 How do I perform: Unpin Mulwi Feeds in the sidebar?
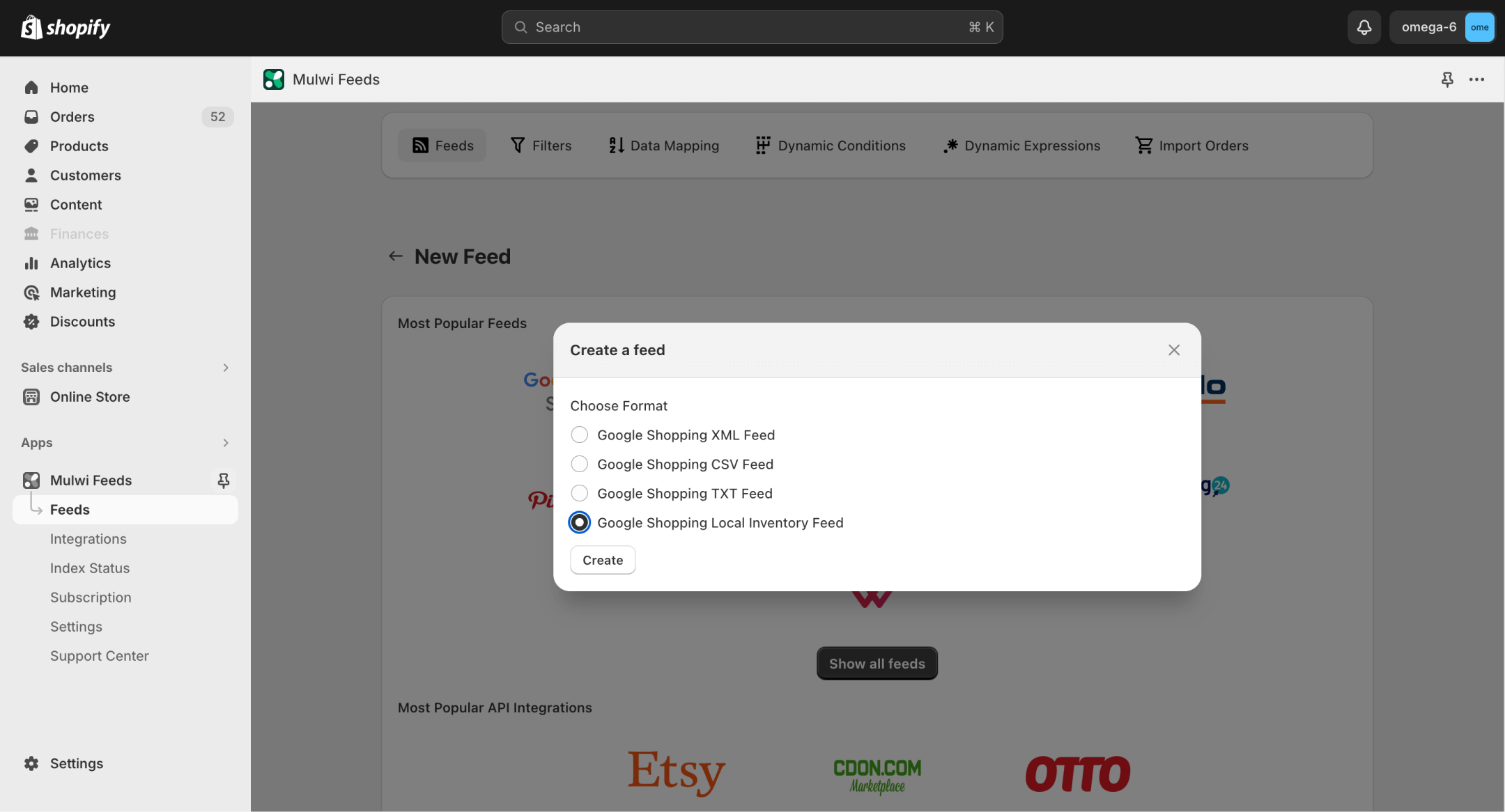(x=224, y=481)
